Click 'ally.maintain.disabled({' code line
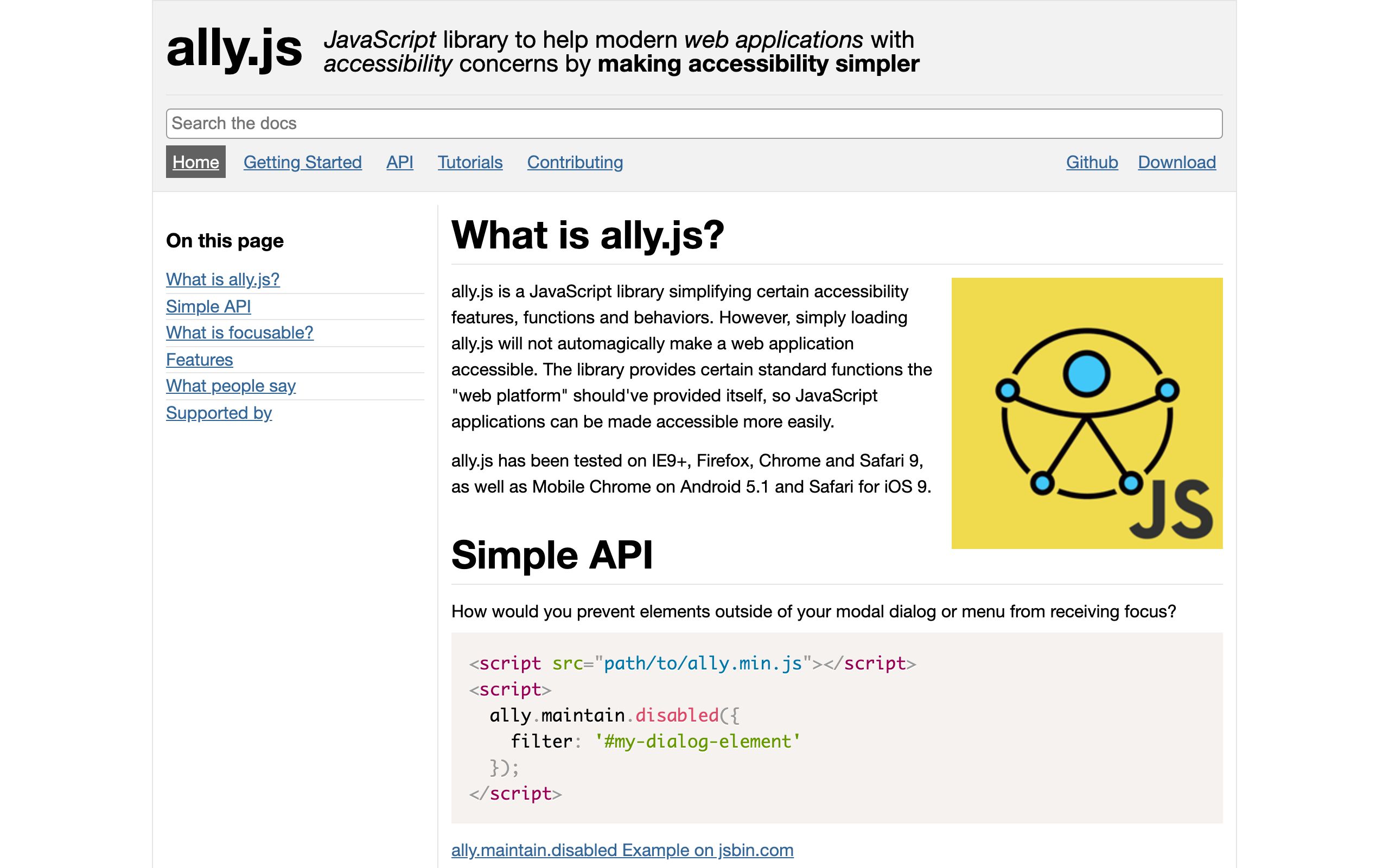Viewport: 1389px width, 868px height. (x=614, y=716)
